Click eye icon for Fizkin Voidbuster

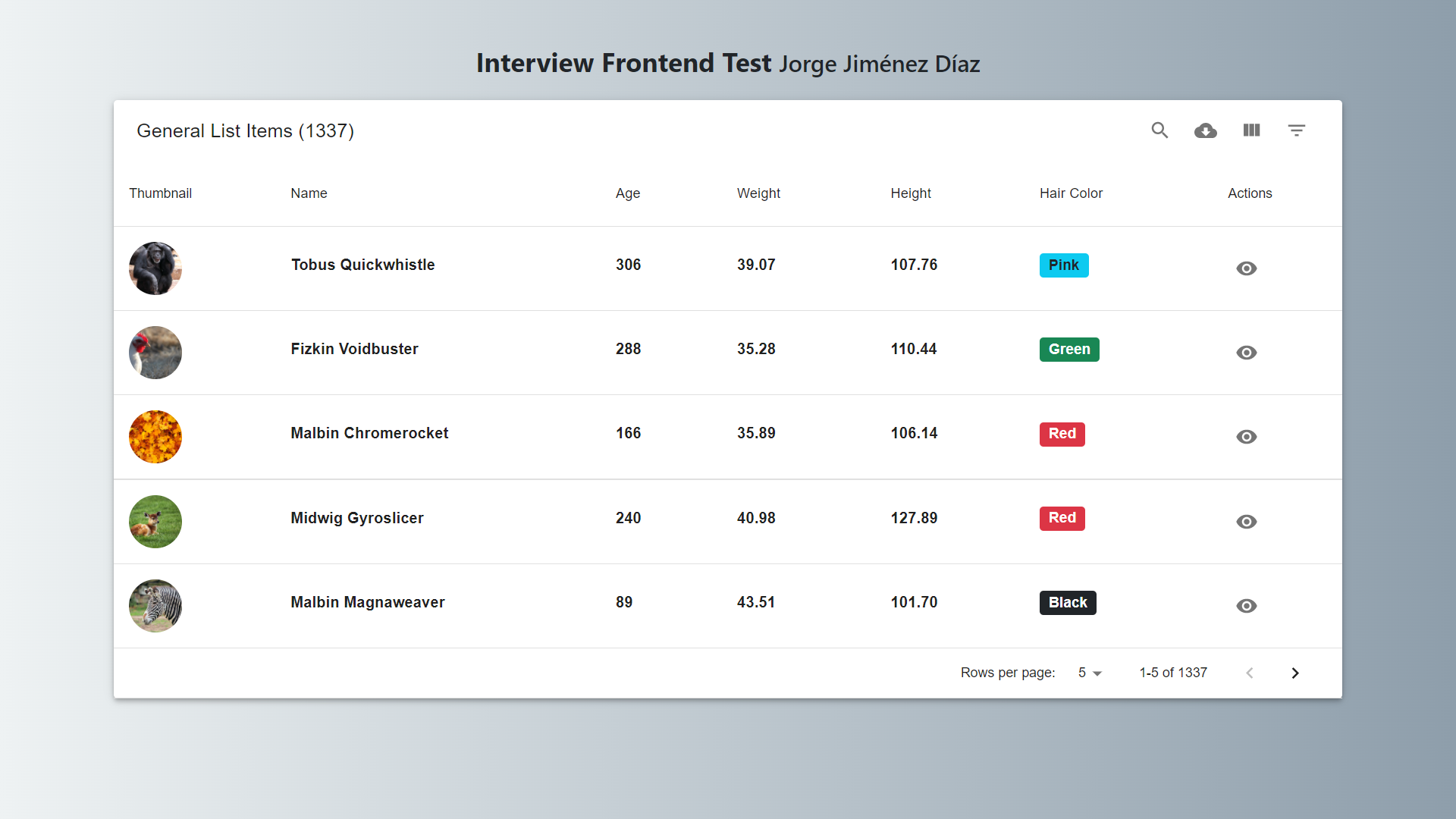tap(1246, 353)
